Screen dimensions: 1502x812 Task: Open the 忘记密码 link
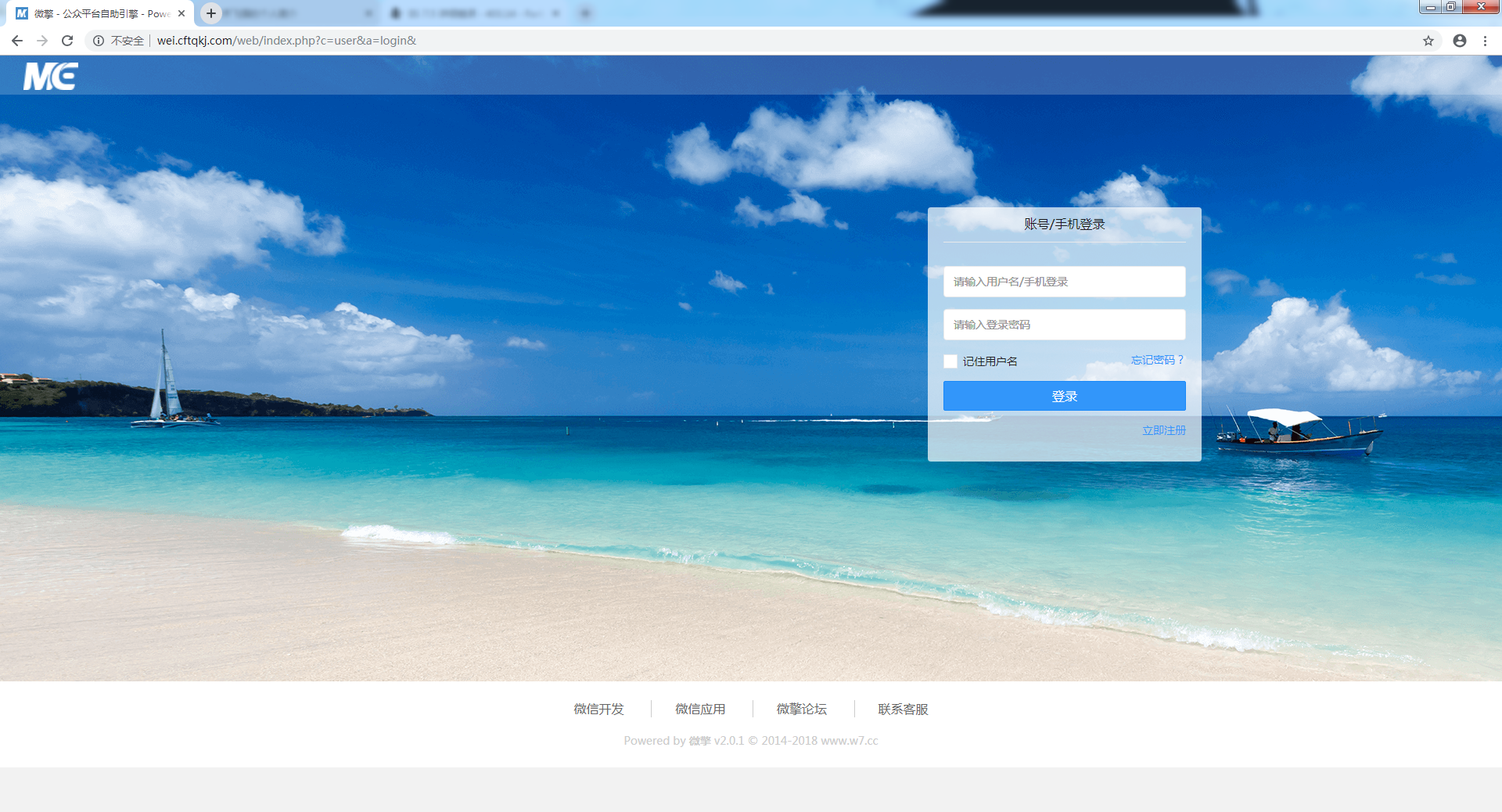click(1157, 360)
